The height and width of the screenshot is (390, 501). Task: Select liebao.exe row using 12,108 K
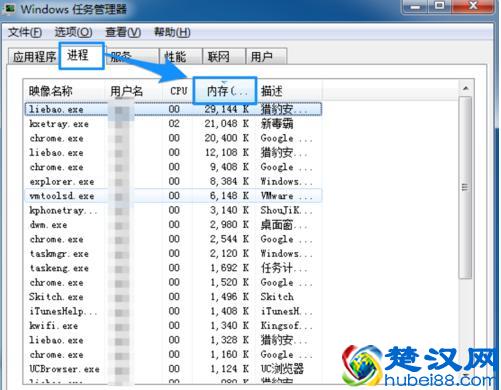tap(173, 153)
